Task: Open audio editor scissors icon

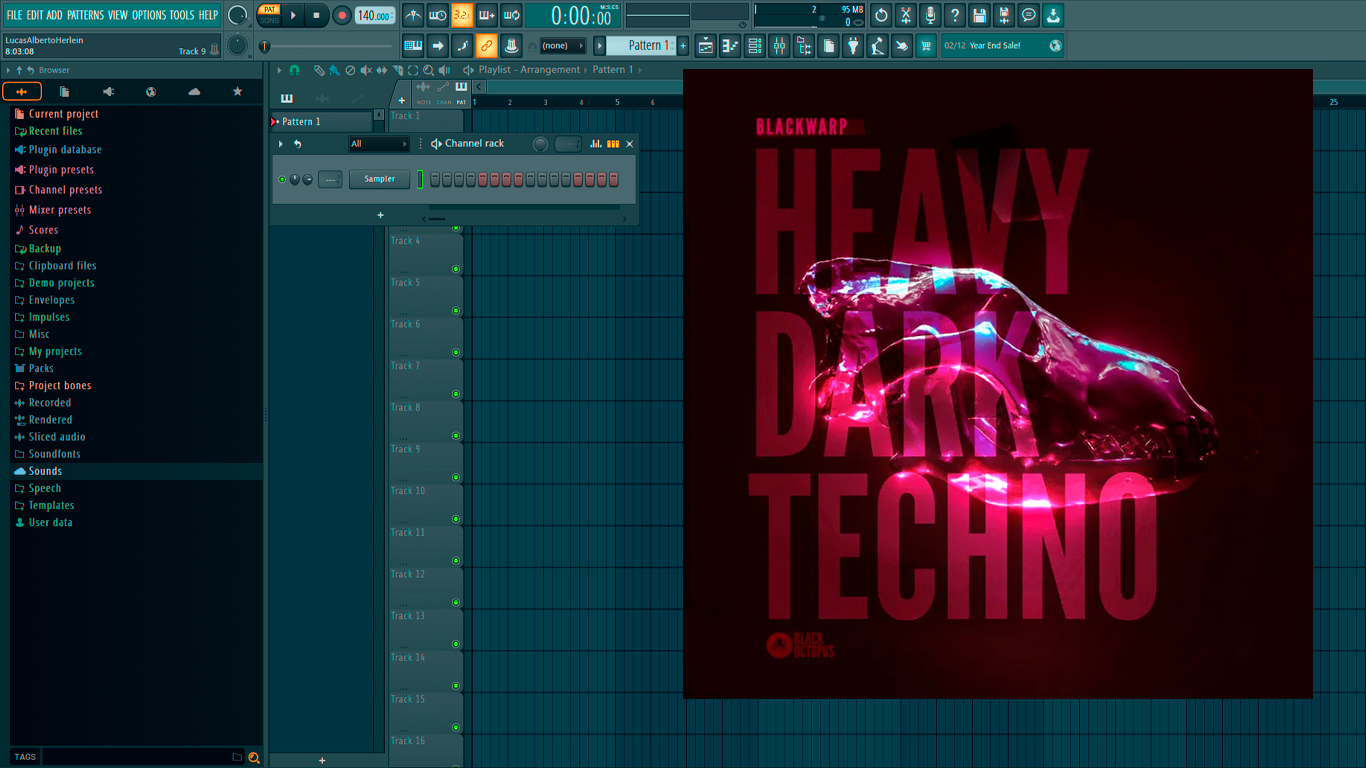Action: (906, 16)
